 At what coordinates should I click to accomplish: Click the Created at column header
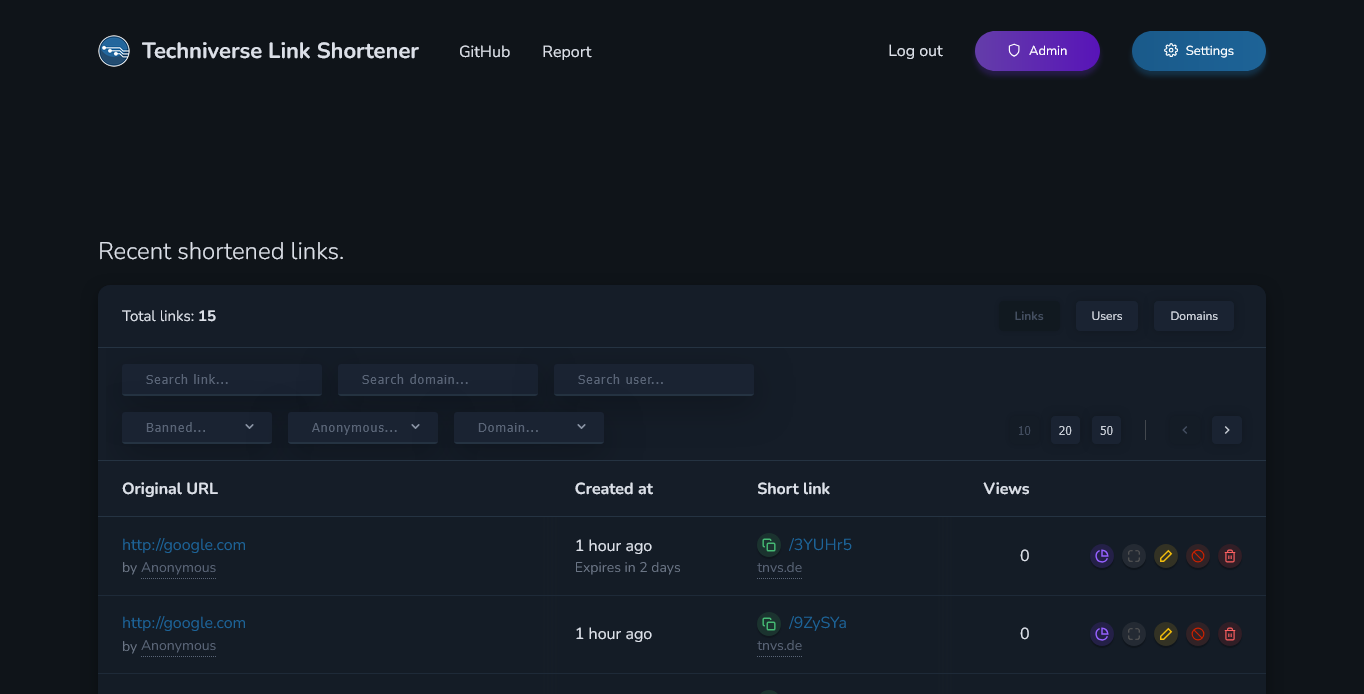[x=614, y=489]
